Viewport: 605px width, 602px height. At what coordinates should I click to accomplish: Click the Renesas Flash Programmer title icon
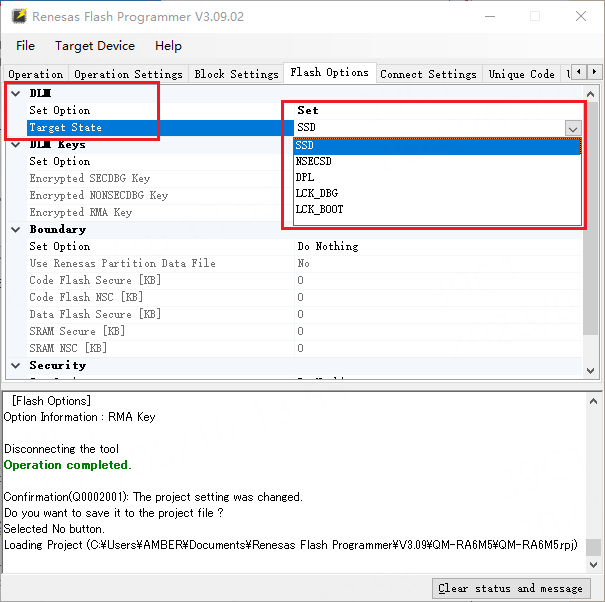18,17
